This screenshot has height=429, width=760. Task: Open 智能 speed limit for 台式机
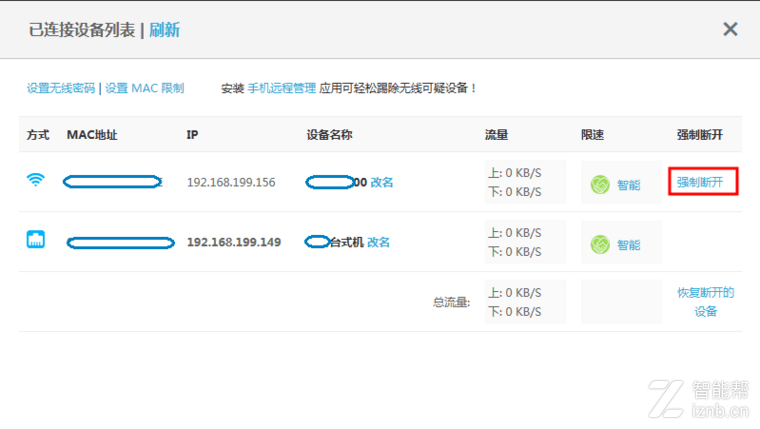(x=629, y=245)
